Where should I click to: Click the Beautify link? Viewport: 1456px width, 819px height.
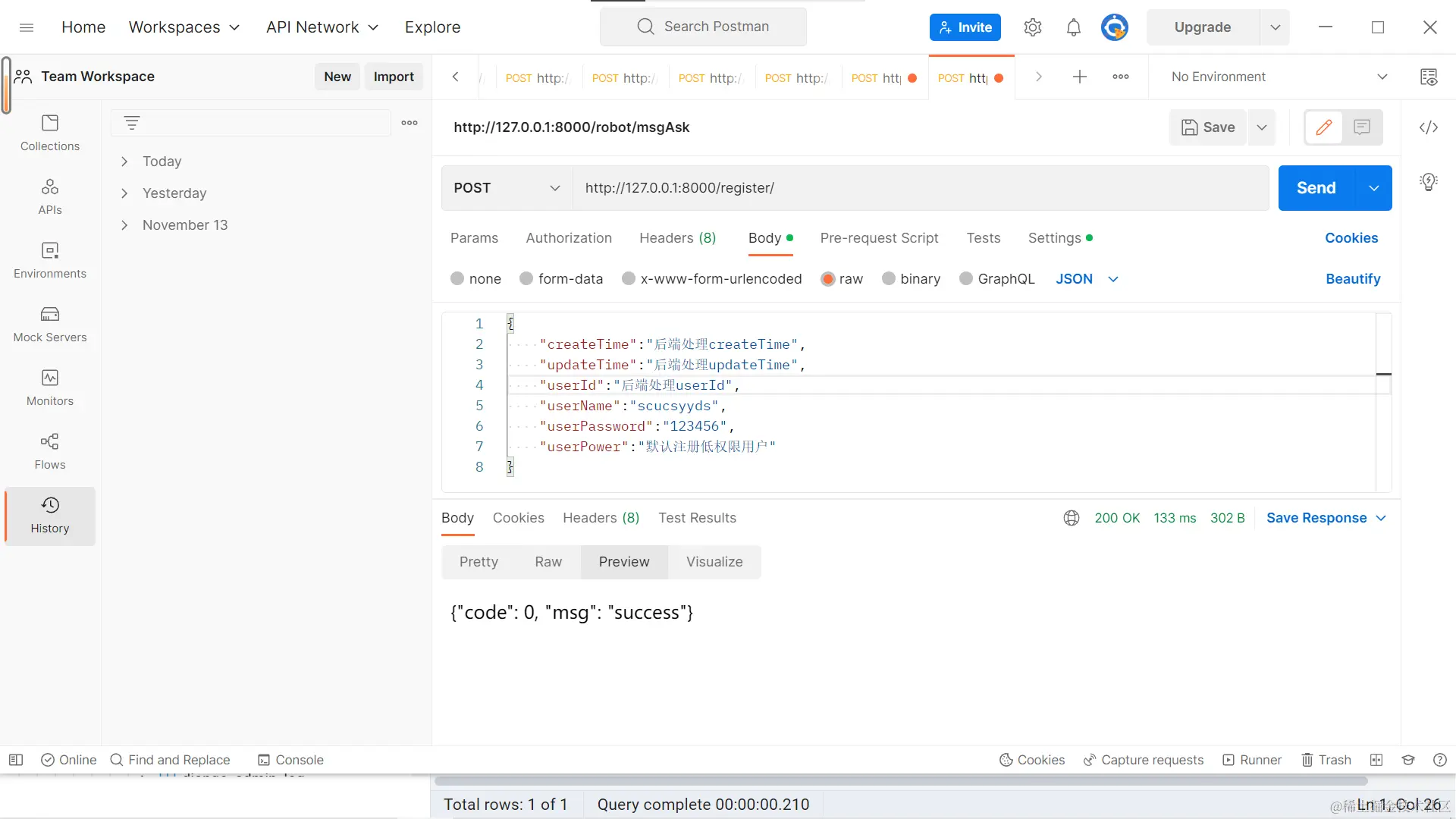point(1353,279)
